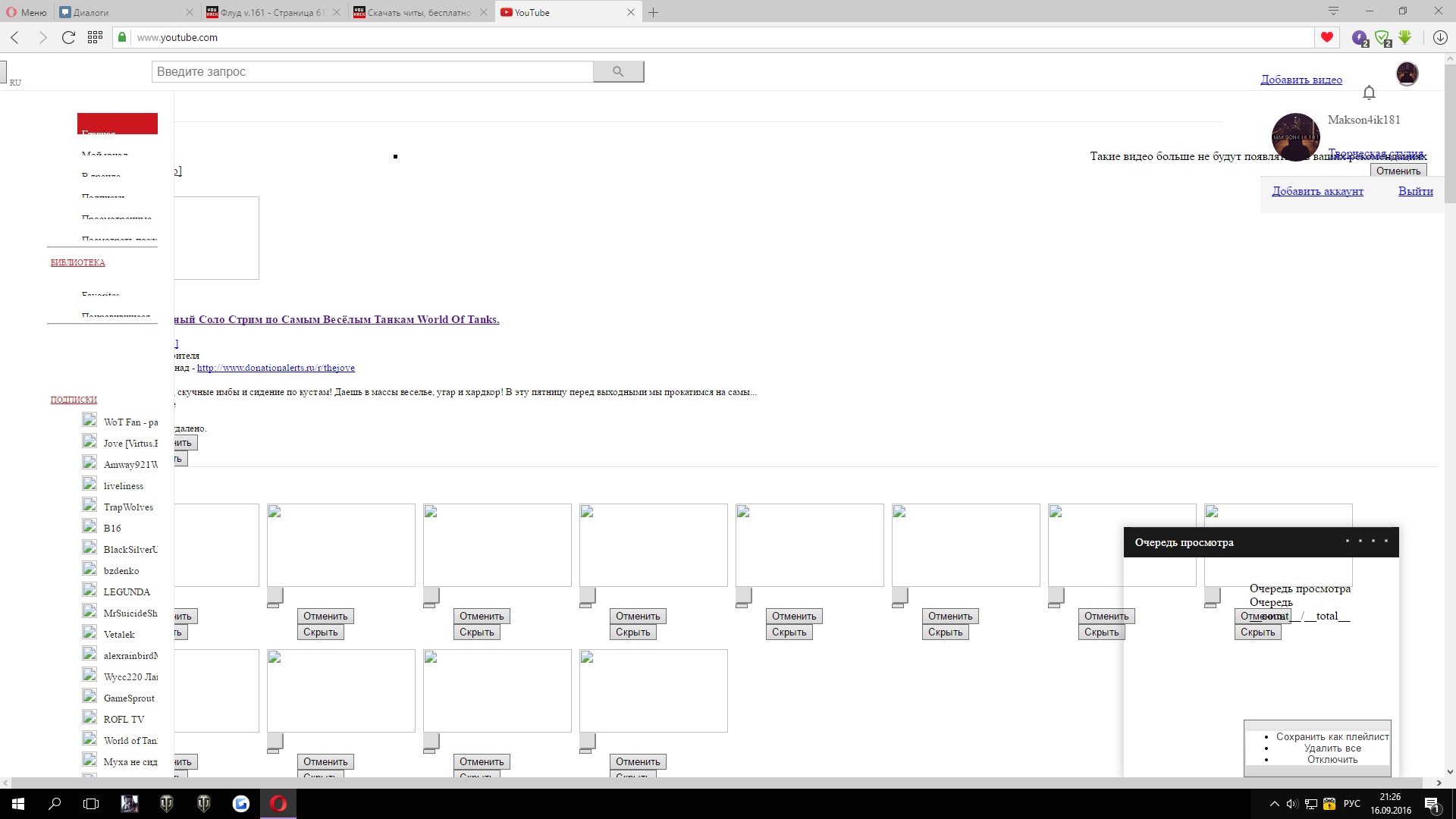Click the red heart bookmark icon

(x=1326, y=37)
